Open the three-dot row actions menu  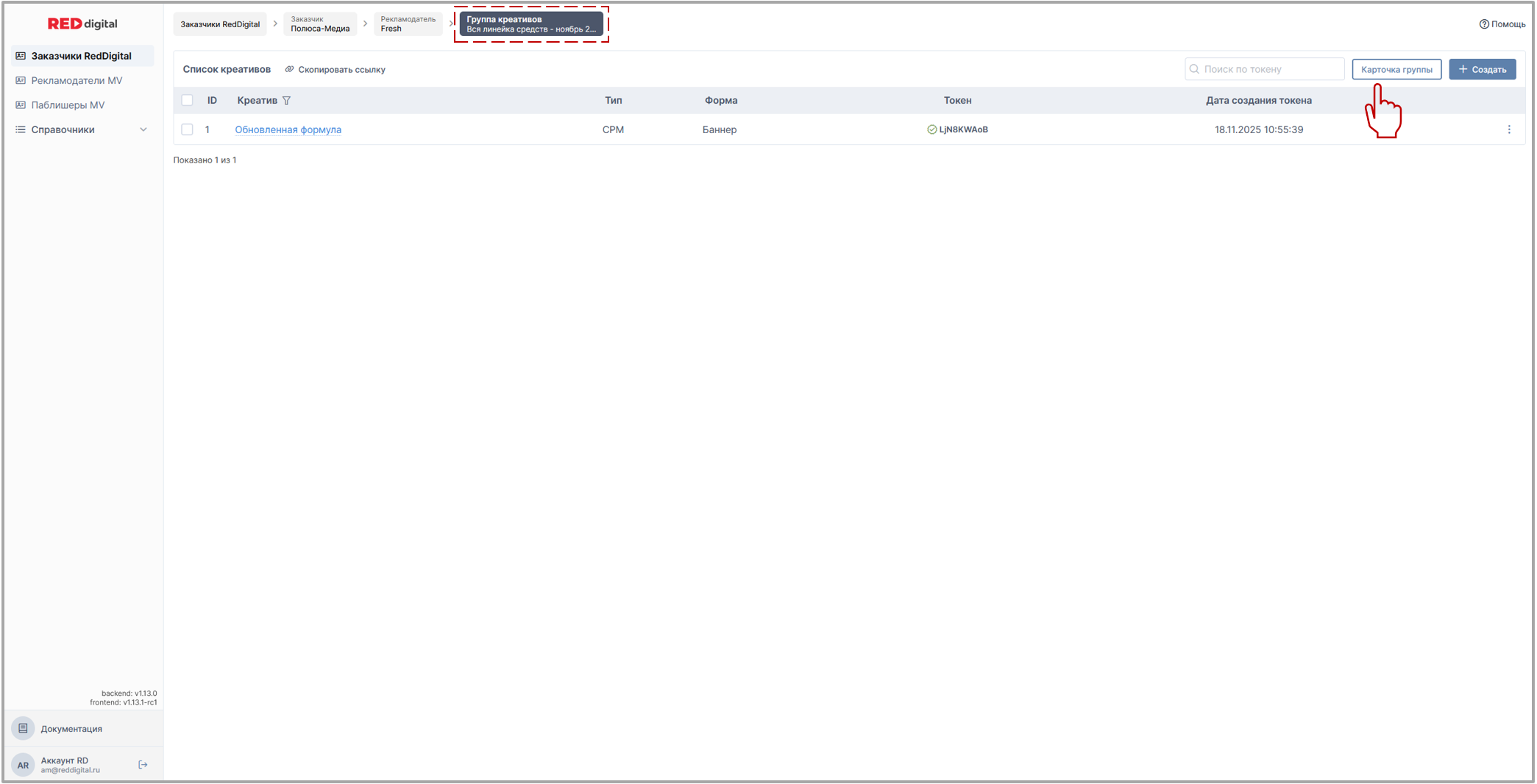[1509, 129]
